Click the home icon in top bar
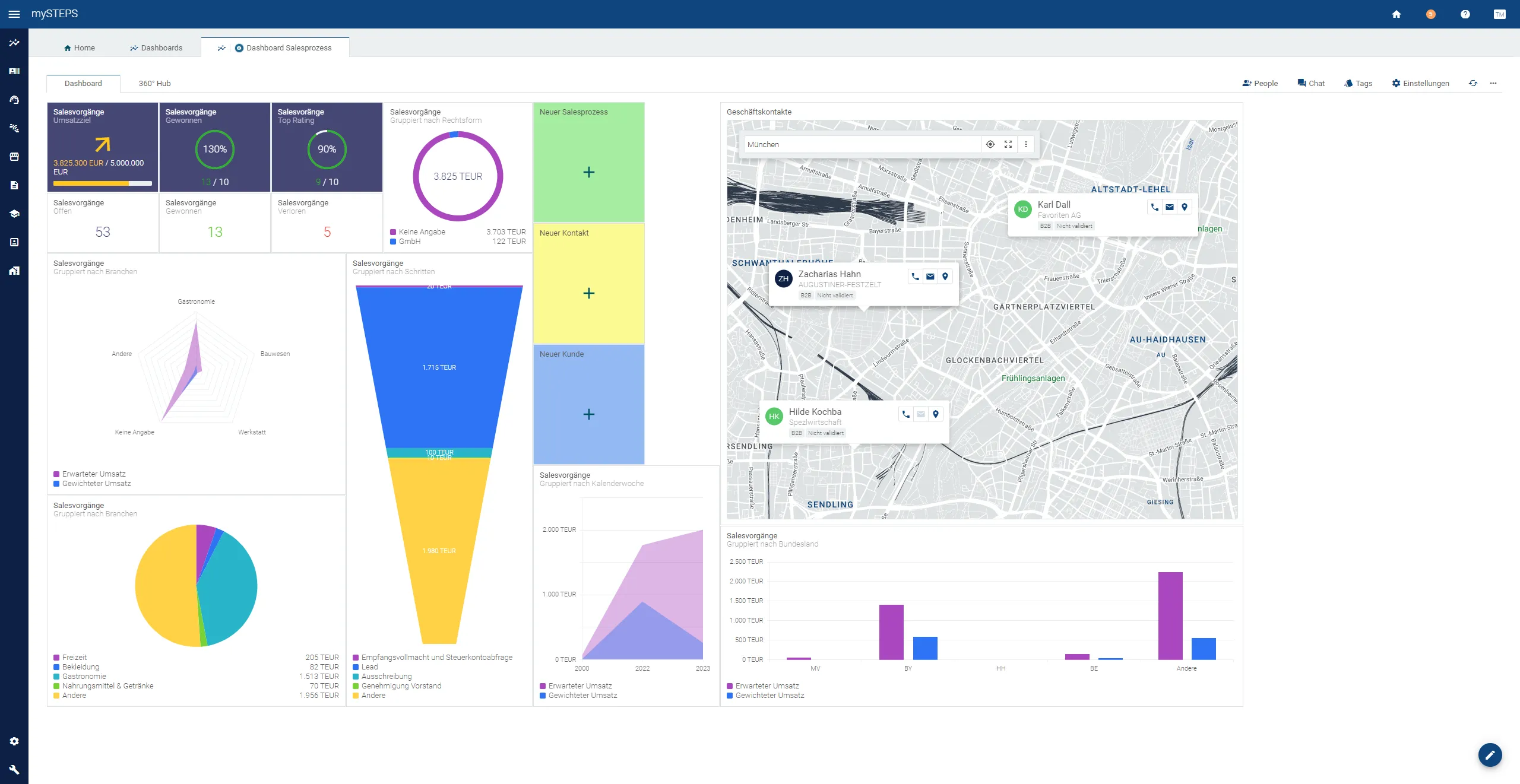Screen dimensions: 1520x784 click(1396, 14)
